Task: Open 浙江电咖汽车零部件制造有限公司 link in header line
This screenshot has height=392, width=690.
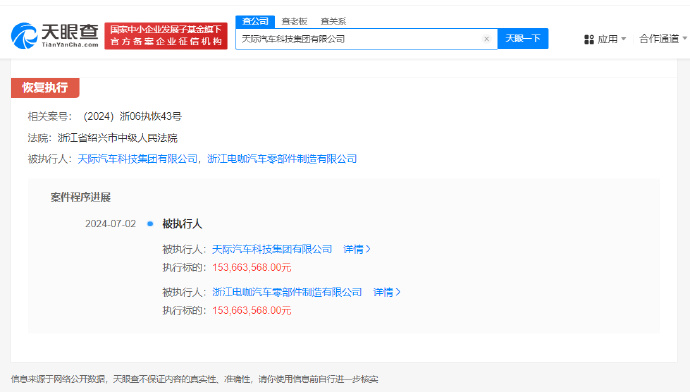Action: tap(282, 159)
